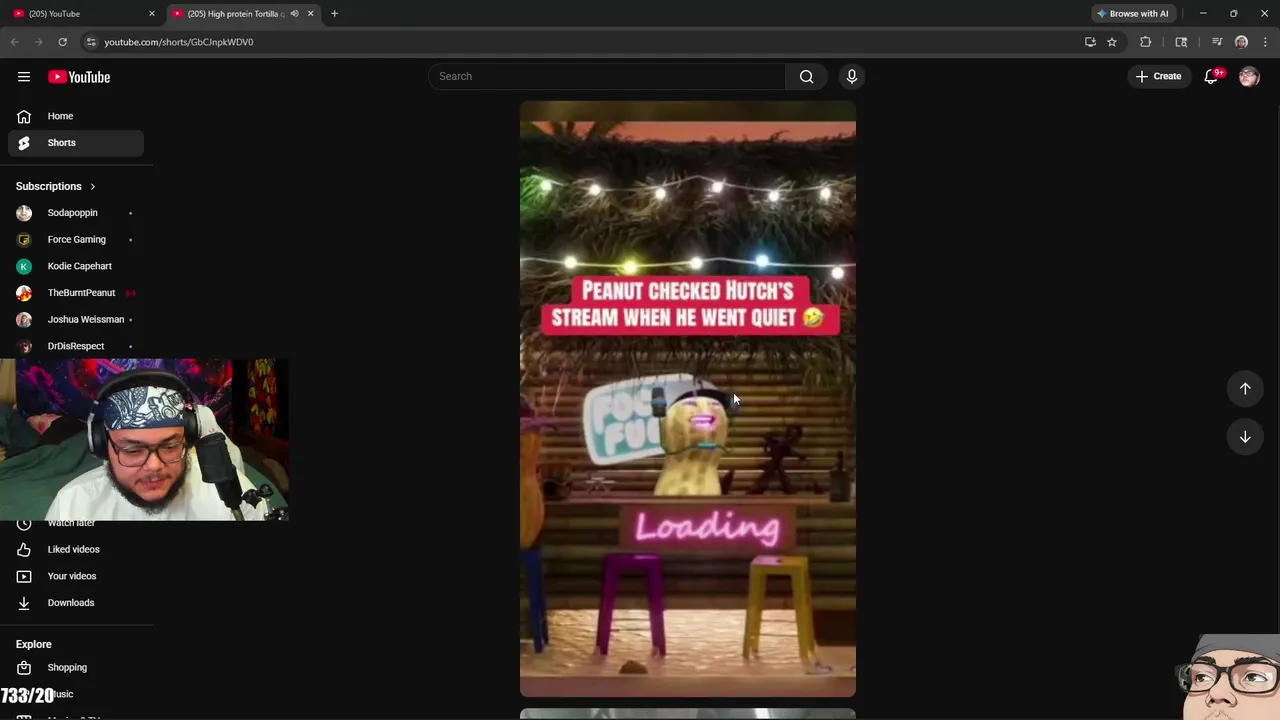Bookmark this page with the star icon
This screenshot has width=1280, height=720.
click(x=1111, y=42)
